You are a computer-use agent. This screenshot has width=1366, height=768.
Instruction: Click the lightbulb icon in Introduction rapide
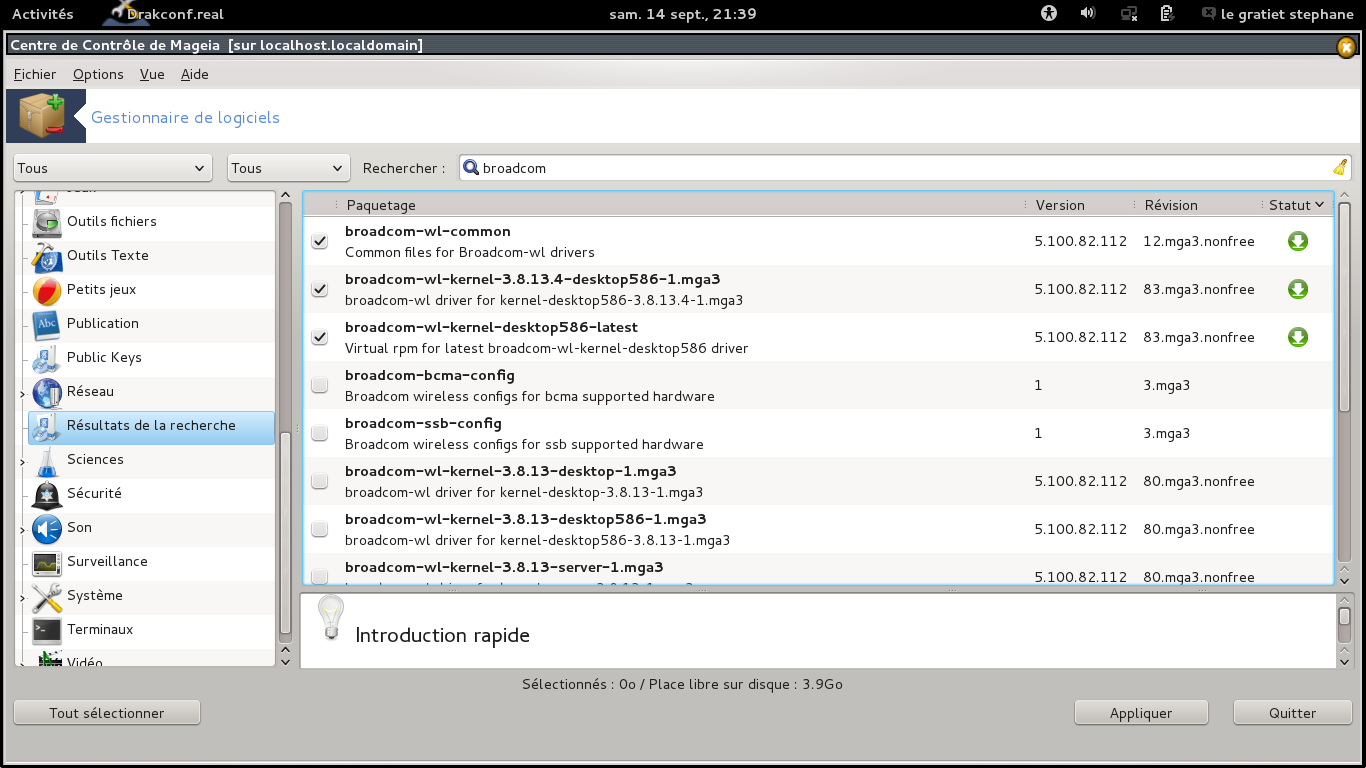[331, 617]
